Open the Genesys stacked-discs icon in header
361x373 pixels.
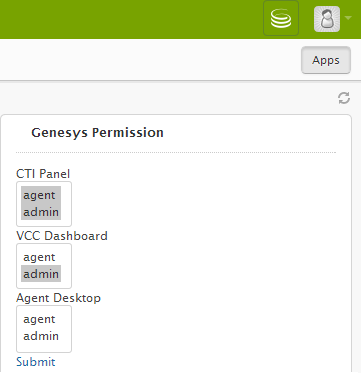(281, 18)
